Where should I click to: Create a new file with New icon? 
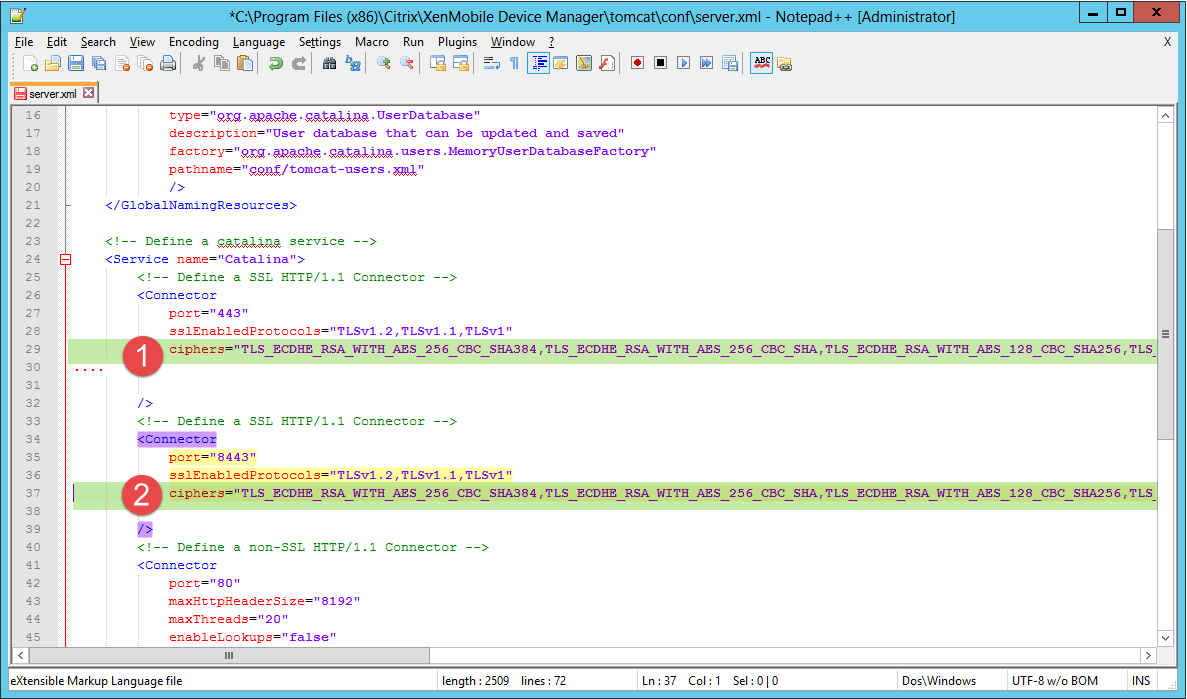[30, 64]
